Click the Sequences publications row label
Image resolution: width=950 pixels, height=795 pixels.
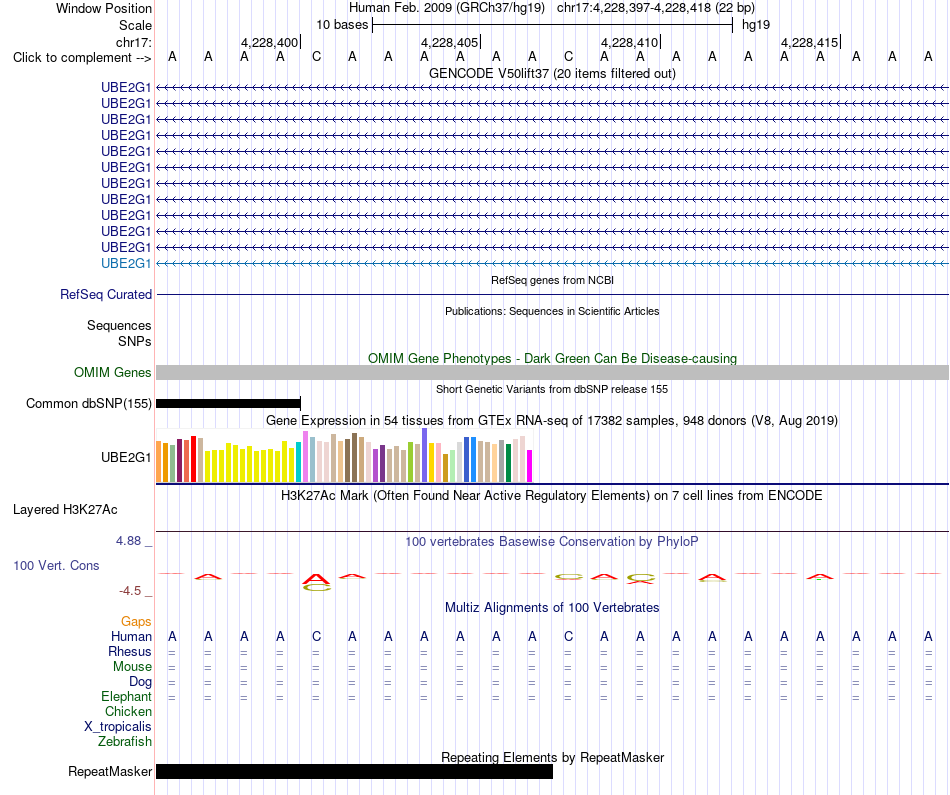coord(119,325)
